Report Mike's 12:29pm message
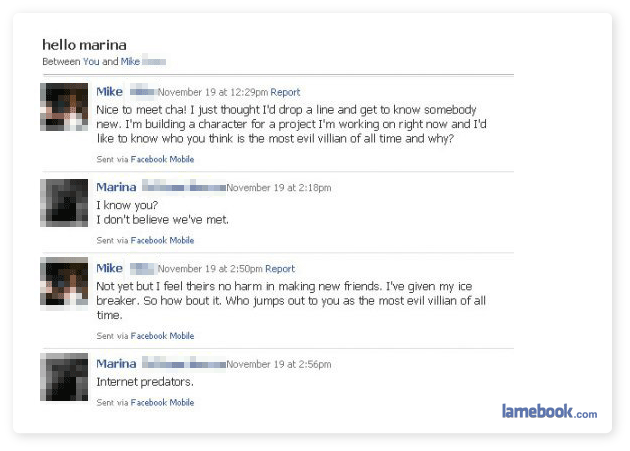Screen dimensions: 630x451 click(285, 93)
